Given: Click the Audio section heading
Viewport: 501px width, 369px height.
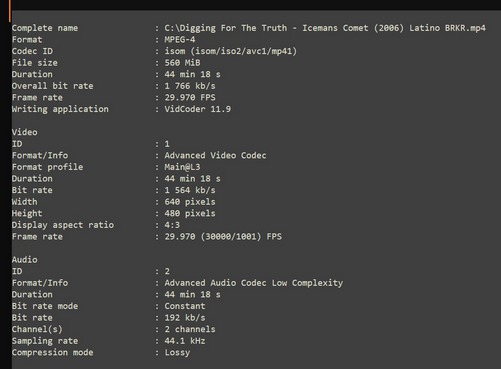Looking at the screenshot, I should (x=25, y=260).
